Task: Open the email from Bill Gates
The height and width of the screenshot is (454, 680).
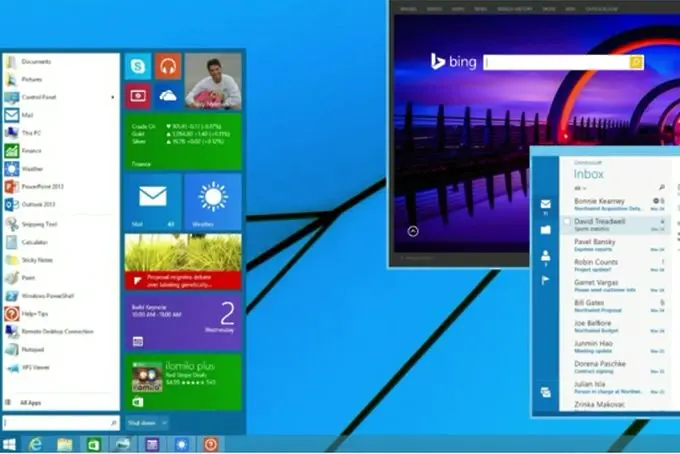Action: [615, 306]
